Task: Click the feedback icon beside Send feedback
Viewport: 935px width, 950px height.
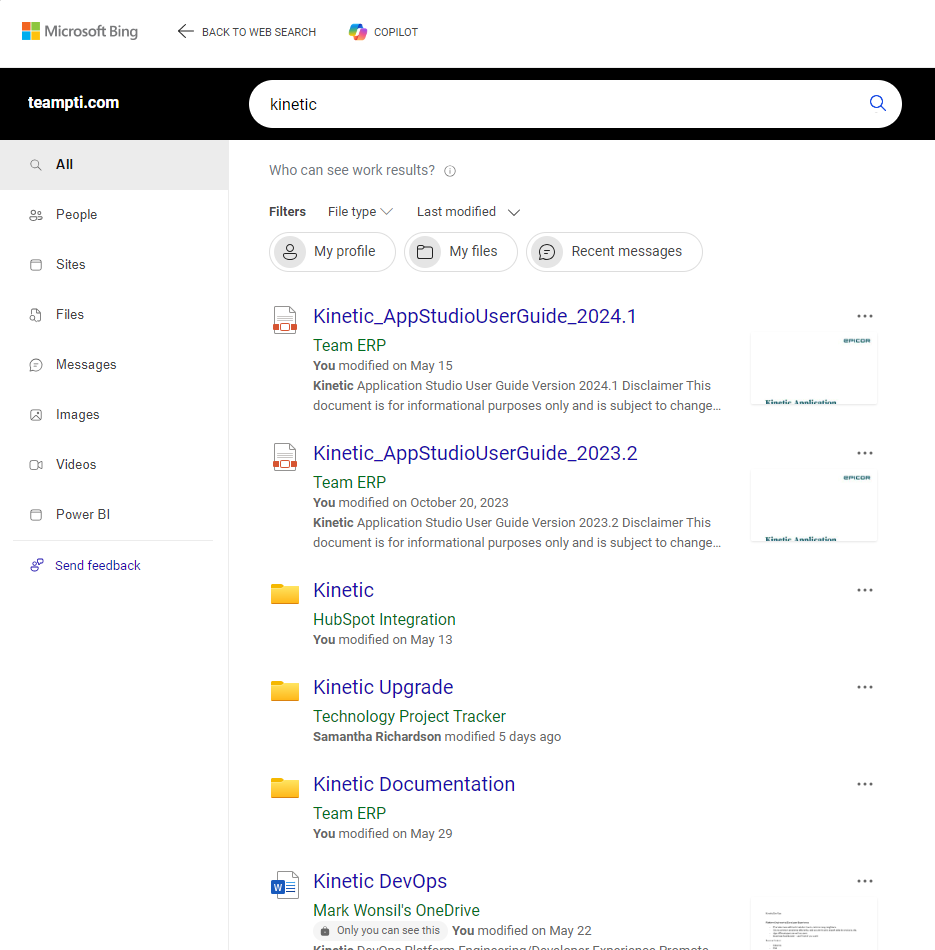Action: pos(37,565)
